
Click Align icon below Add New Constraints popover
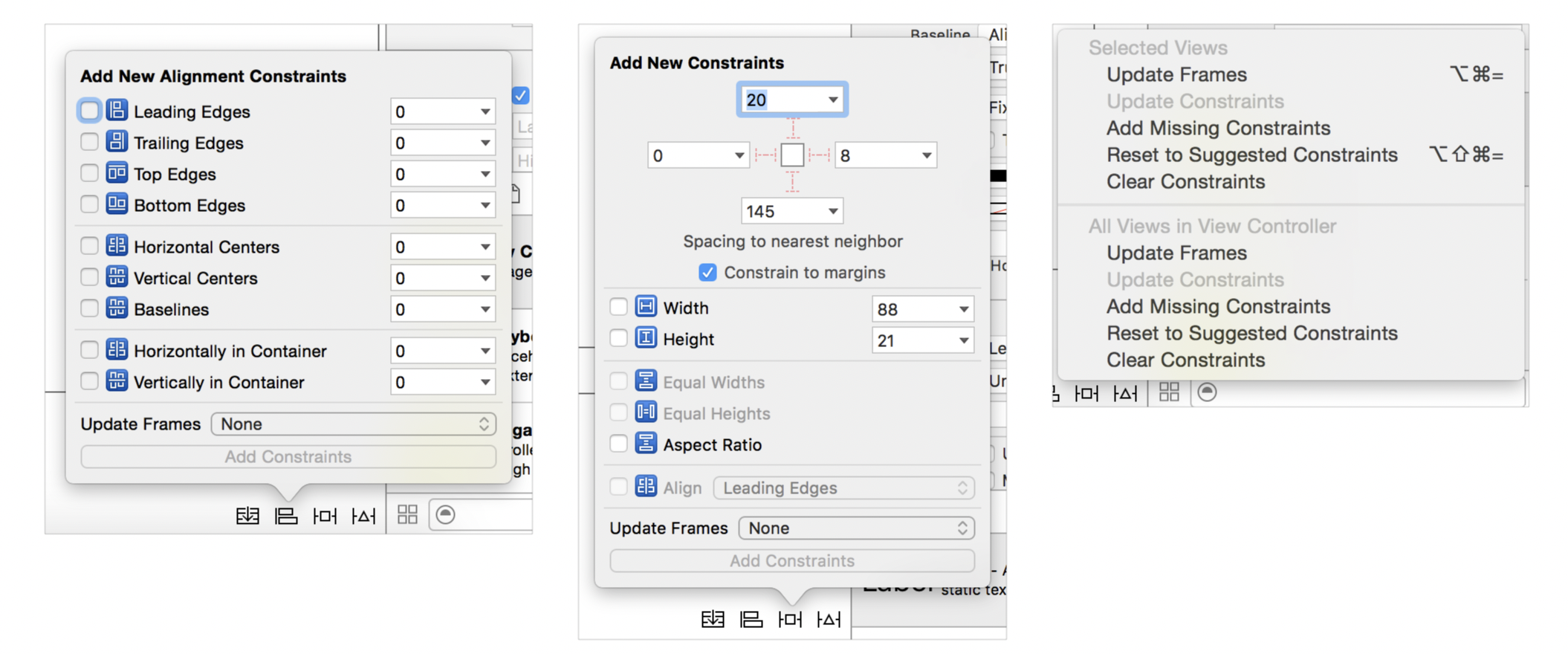point(751,618)
